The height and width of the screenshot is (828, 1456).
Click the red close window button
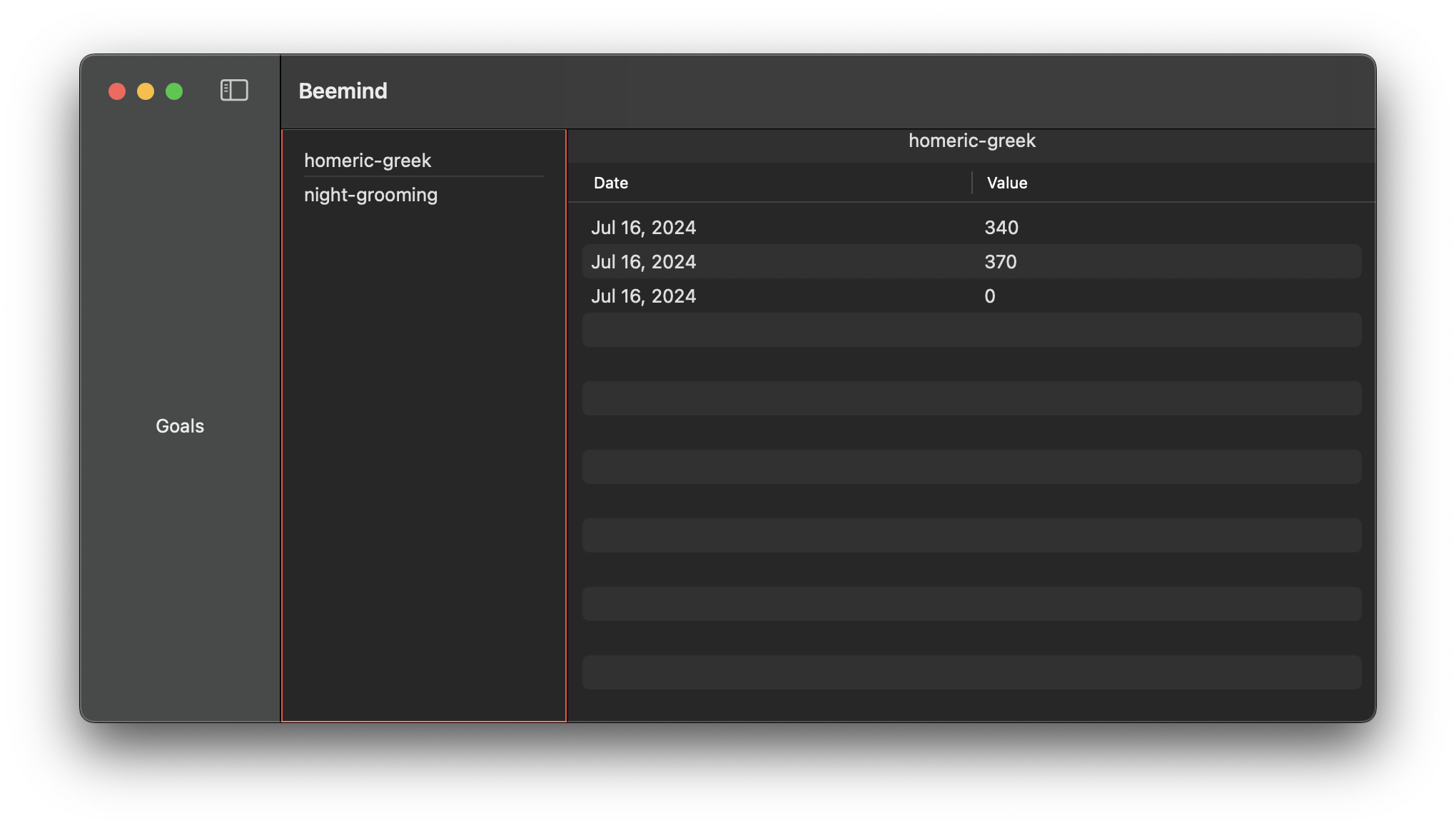click(x=117, y=91)
